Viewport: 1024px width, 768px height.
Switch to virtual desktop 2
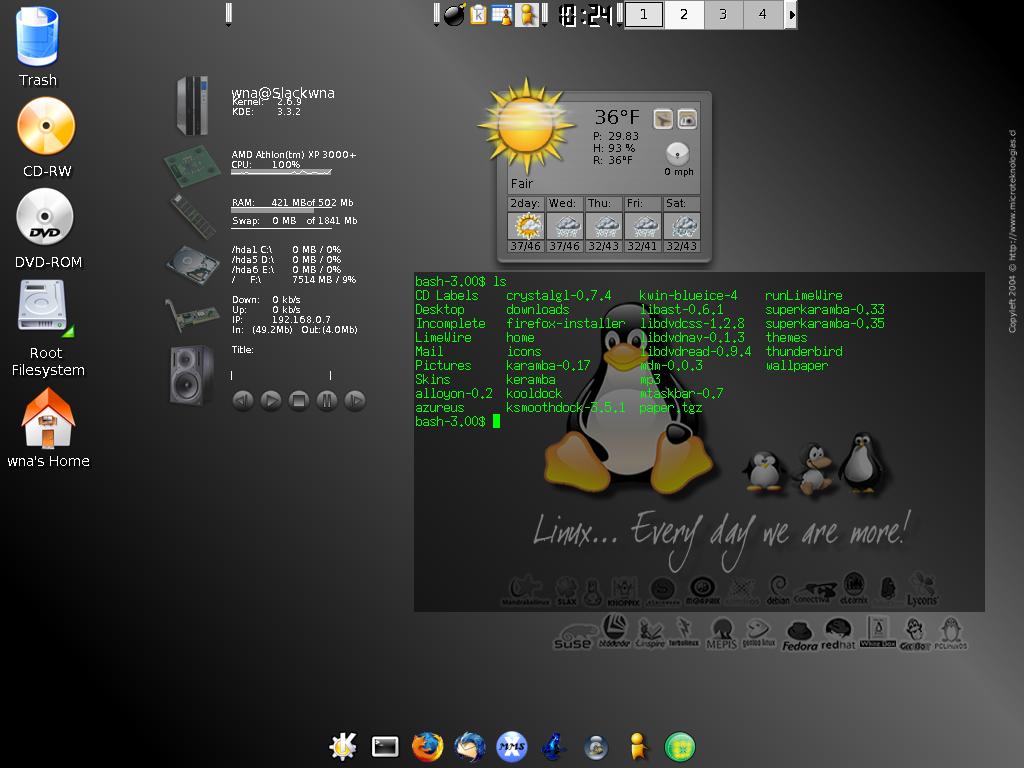pyautogui.click(x=684, y=14)
